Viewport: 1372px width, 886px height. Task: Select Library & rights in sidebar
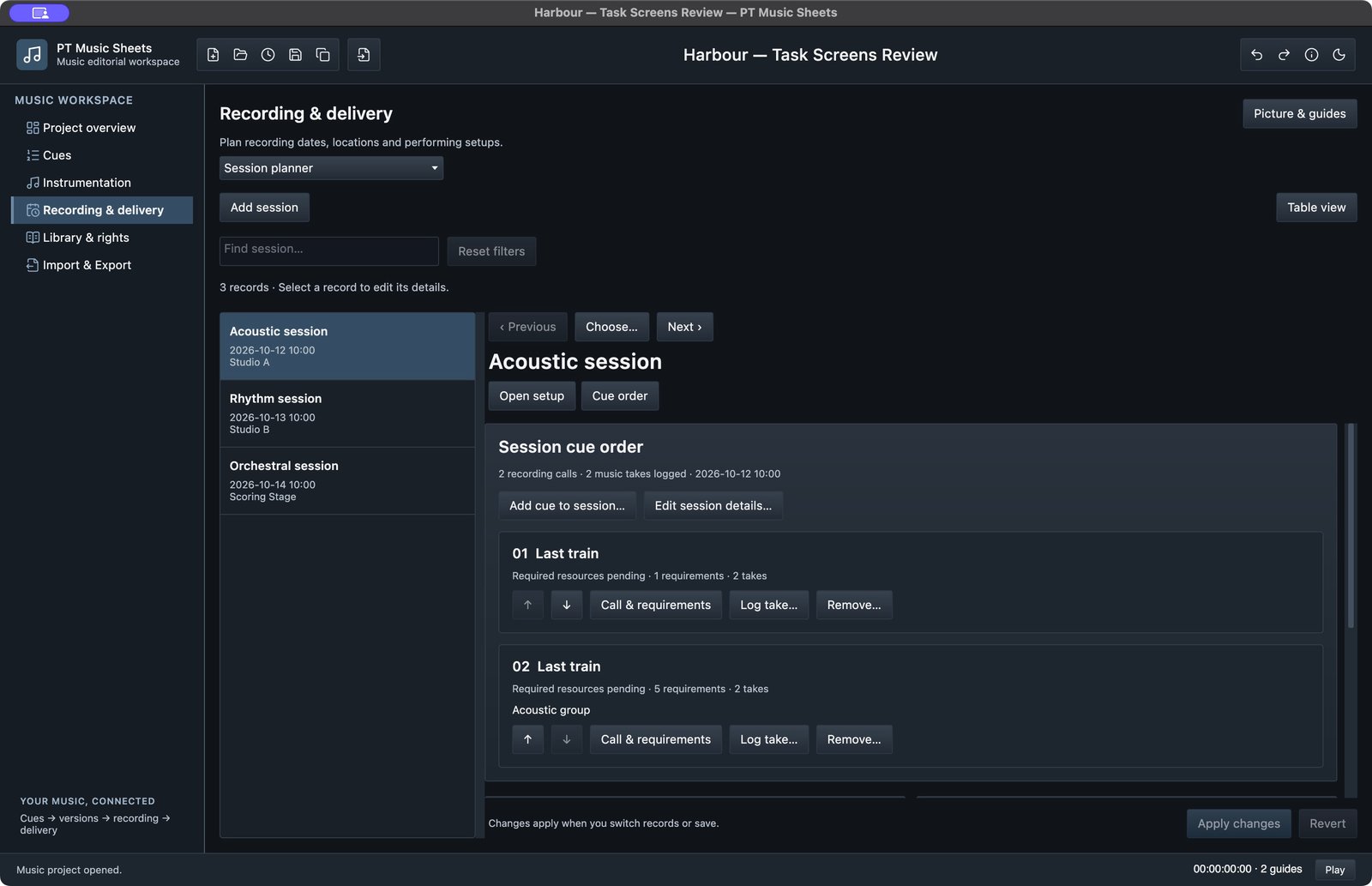click(102, 238)
